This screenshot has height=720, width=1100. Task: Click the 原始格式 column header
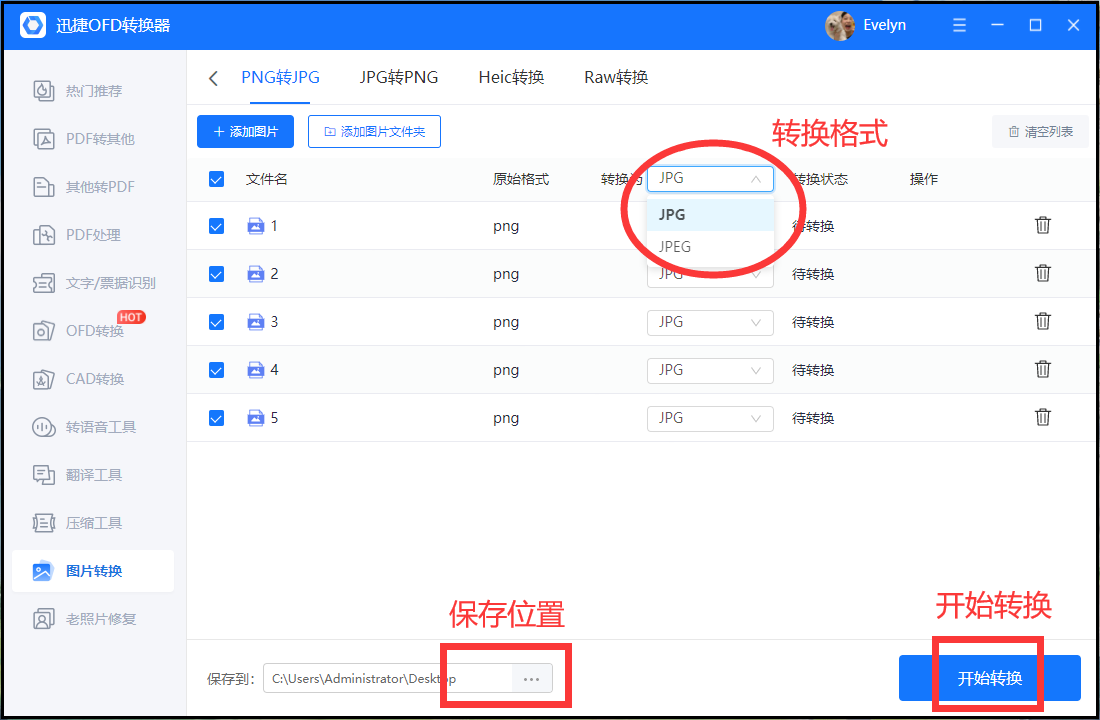(x=521, y=179)
